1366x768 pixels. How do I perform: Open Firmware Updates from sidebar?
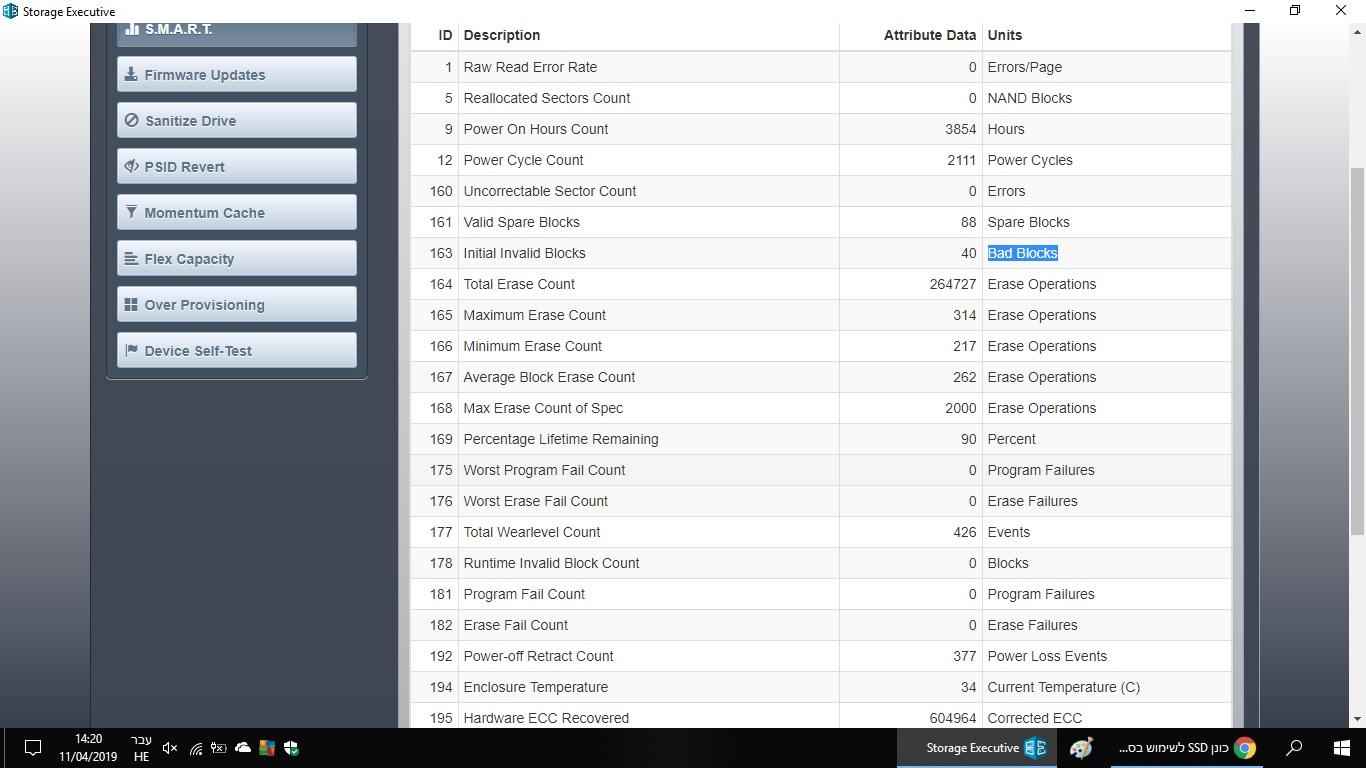click(236, 75)
